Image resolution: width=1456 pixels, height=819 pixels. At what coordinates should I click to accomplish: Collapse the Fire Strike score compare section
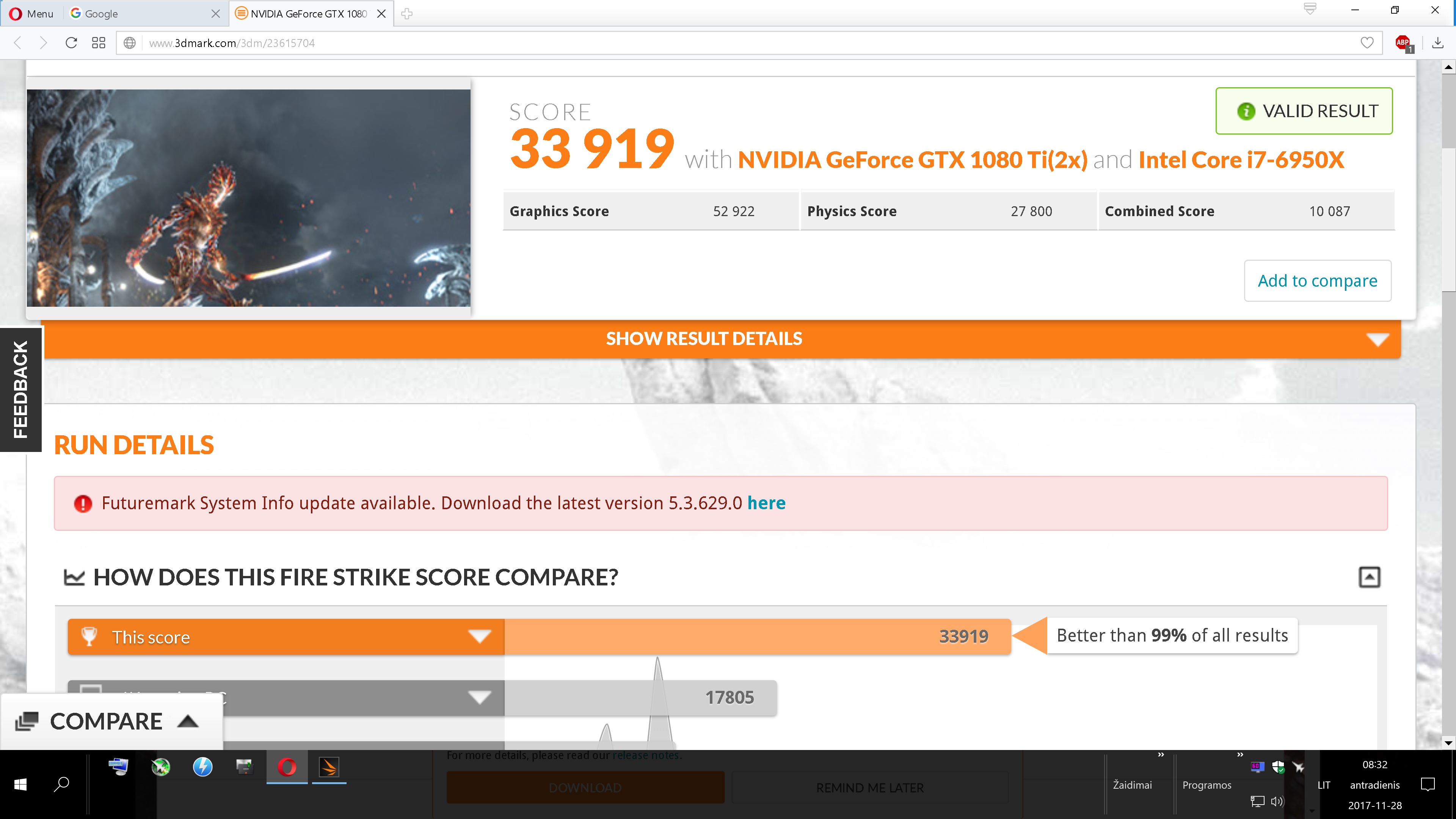pos(1369,577)
